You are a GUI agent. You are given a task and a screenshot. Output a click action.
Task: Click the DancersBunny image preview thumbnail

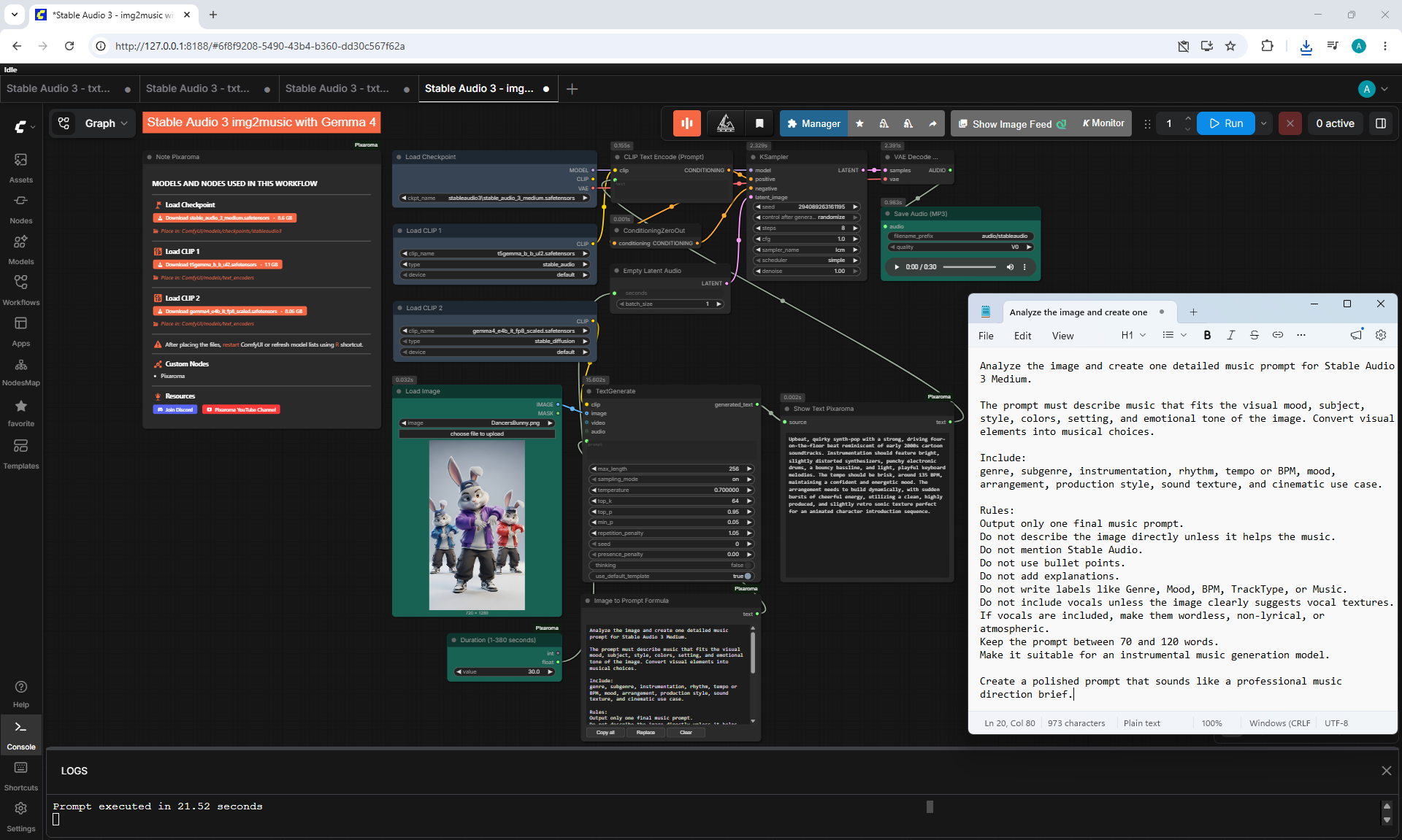tap(477, 525)
